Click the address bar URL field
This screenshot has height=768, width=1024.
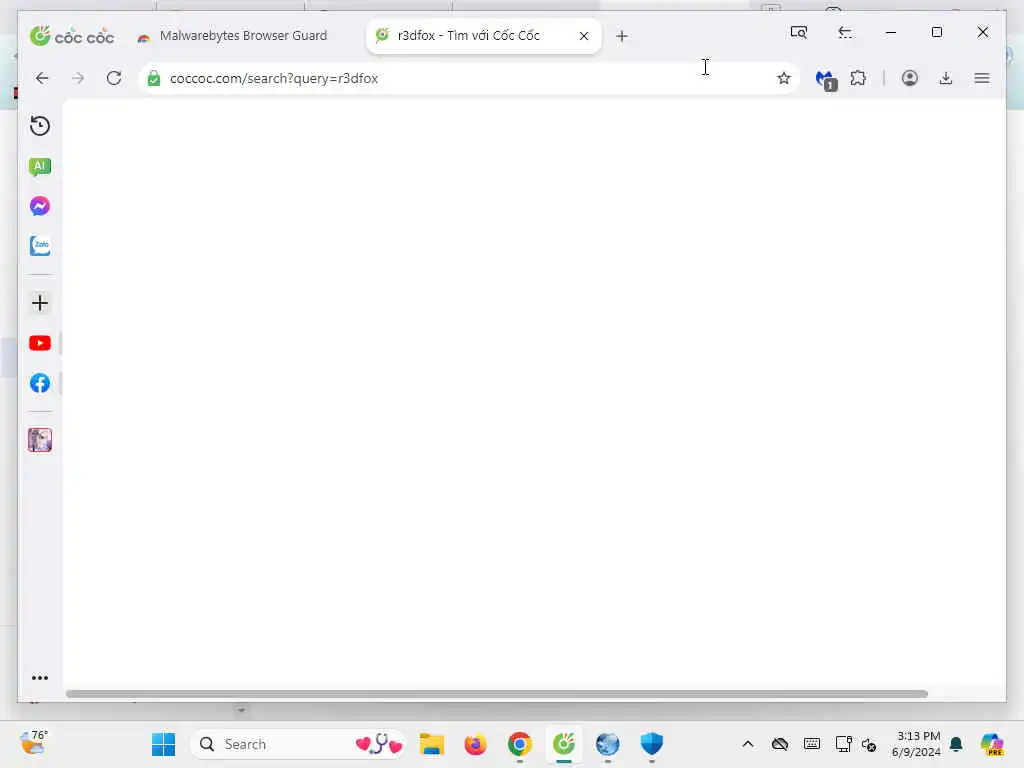(469, 78)
